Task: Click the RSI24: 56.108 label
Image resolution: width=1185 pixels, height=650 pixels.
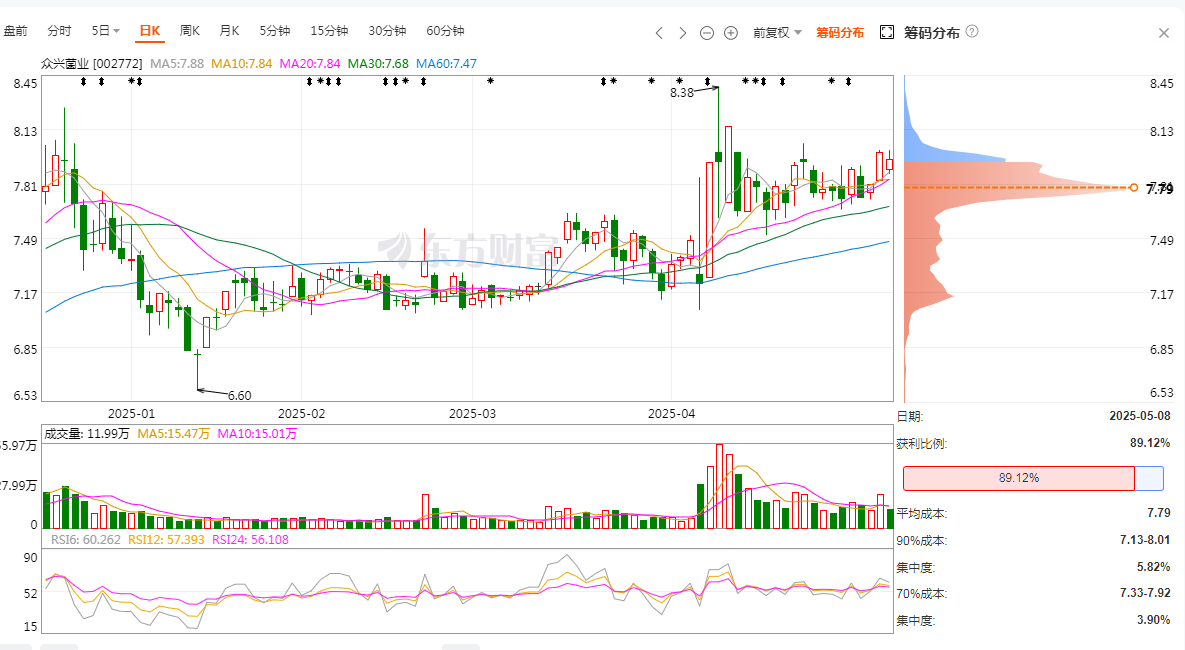Action: coord(250,540)
